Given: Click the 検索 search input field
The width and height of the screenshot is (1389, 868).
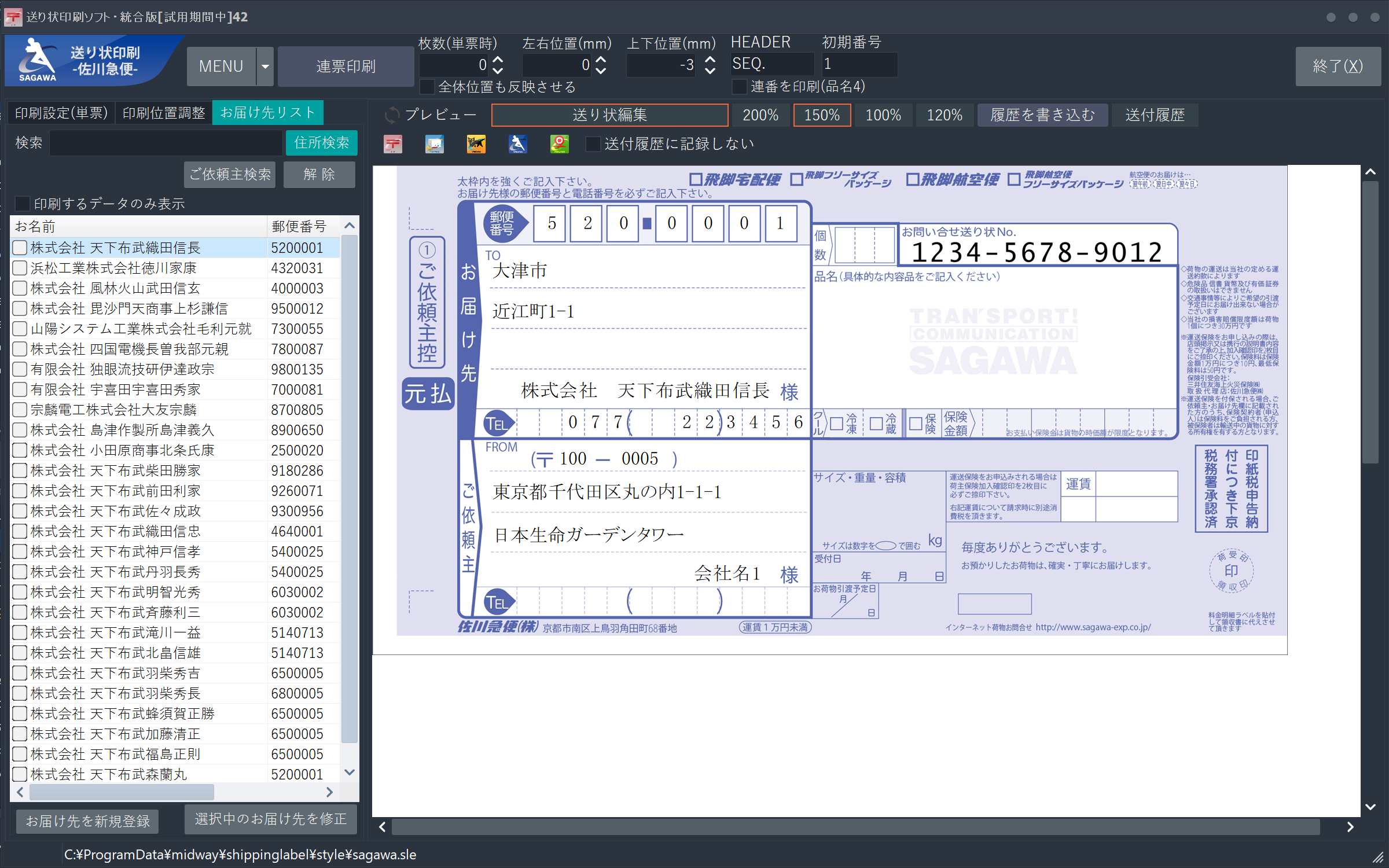Looking at the screenshot, I should [x=166, y=143].
